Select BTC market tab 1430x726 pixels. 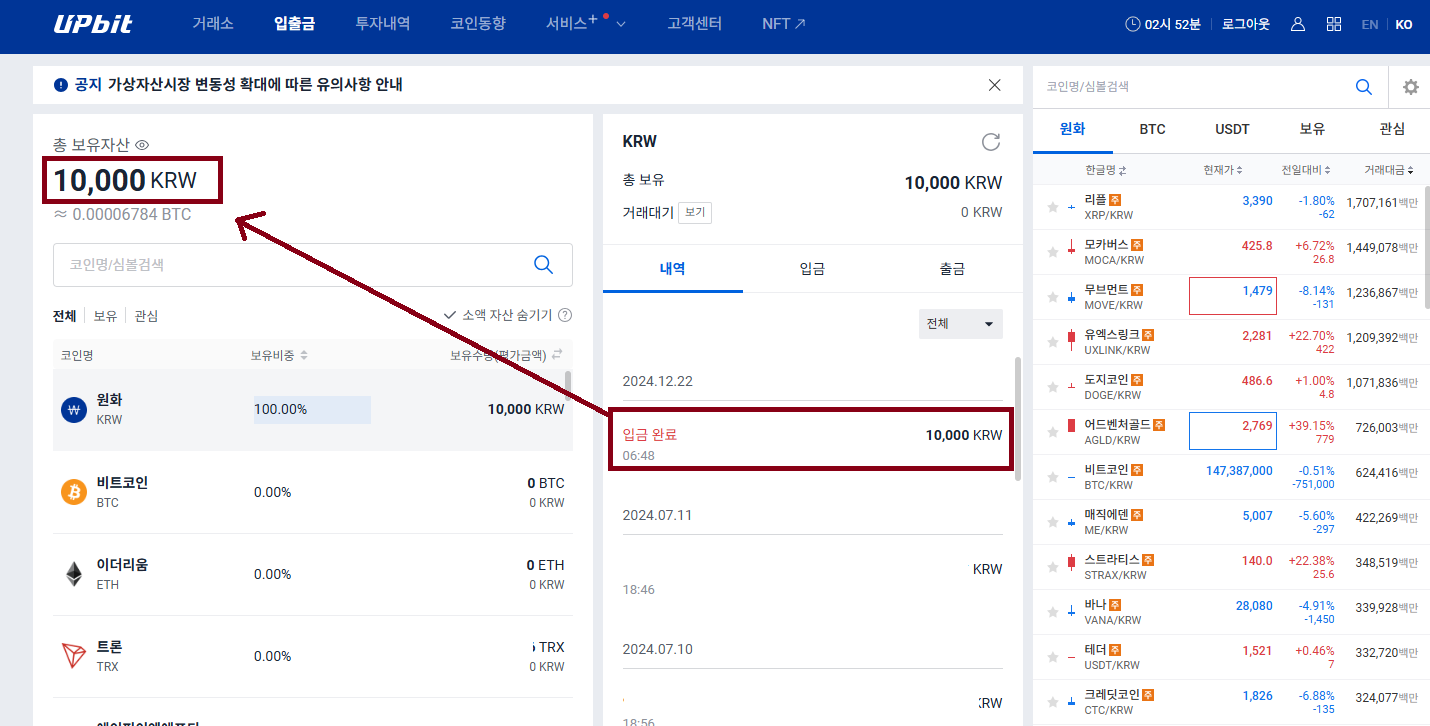click(1152, 129)
